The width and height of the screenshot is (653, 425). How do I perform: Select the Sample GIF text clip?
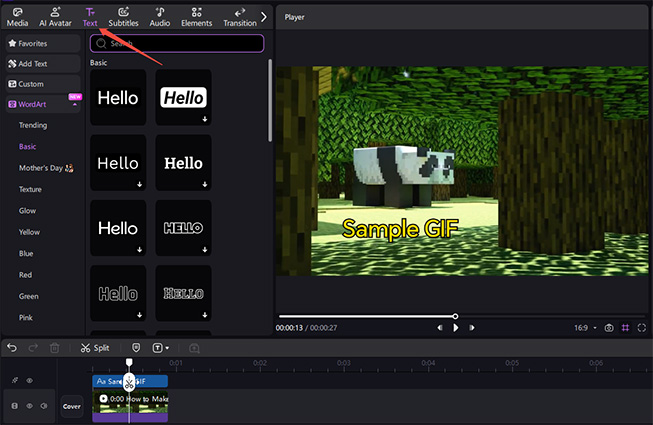[130, 381]
